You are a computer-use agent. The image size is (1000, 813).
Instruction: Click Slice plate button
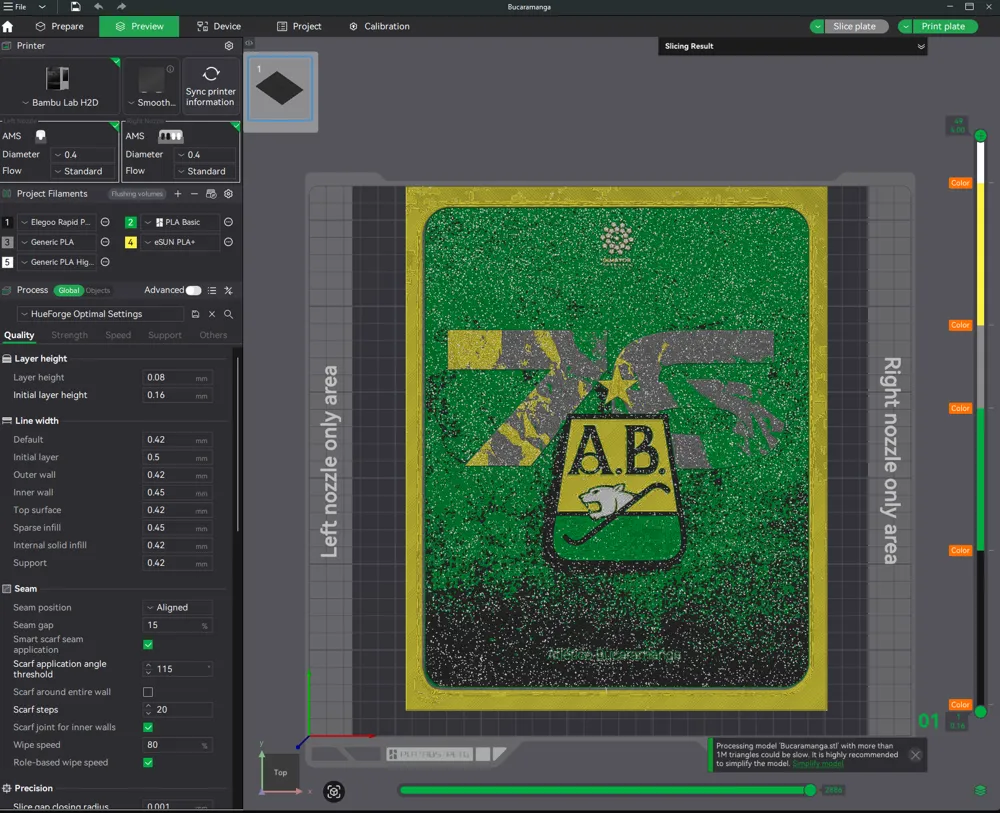[855, 26]
